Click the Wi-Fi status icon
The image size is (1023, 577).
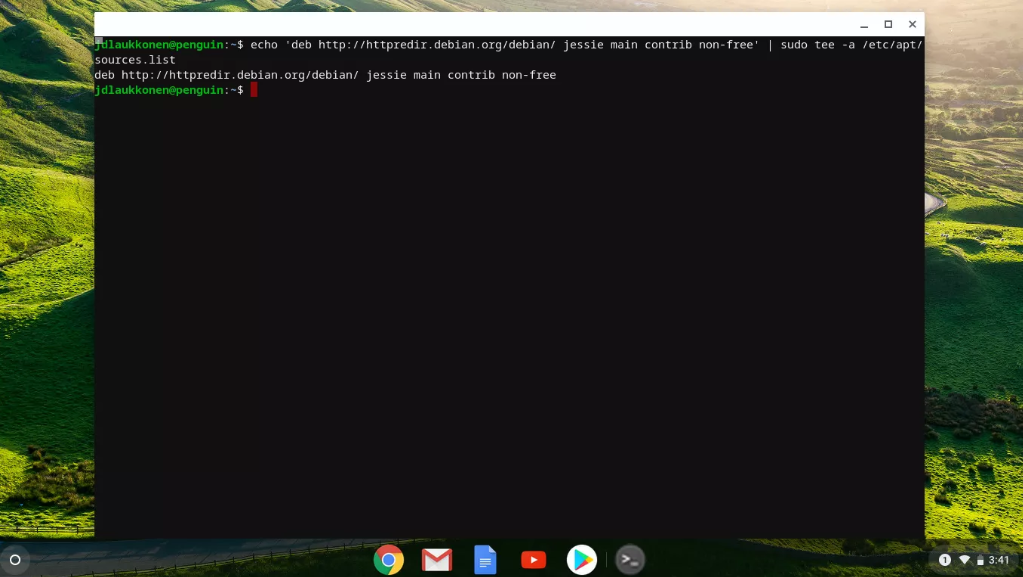(x=964, y=560)
